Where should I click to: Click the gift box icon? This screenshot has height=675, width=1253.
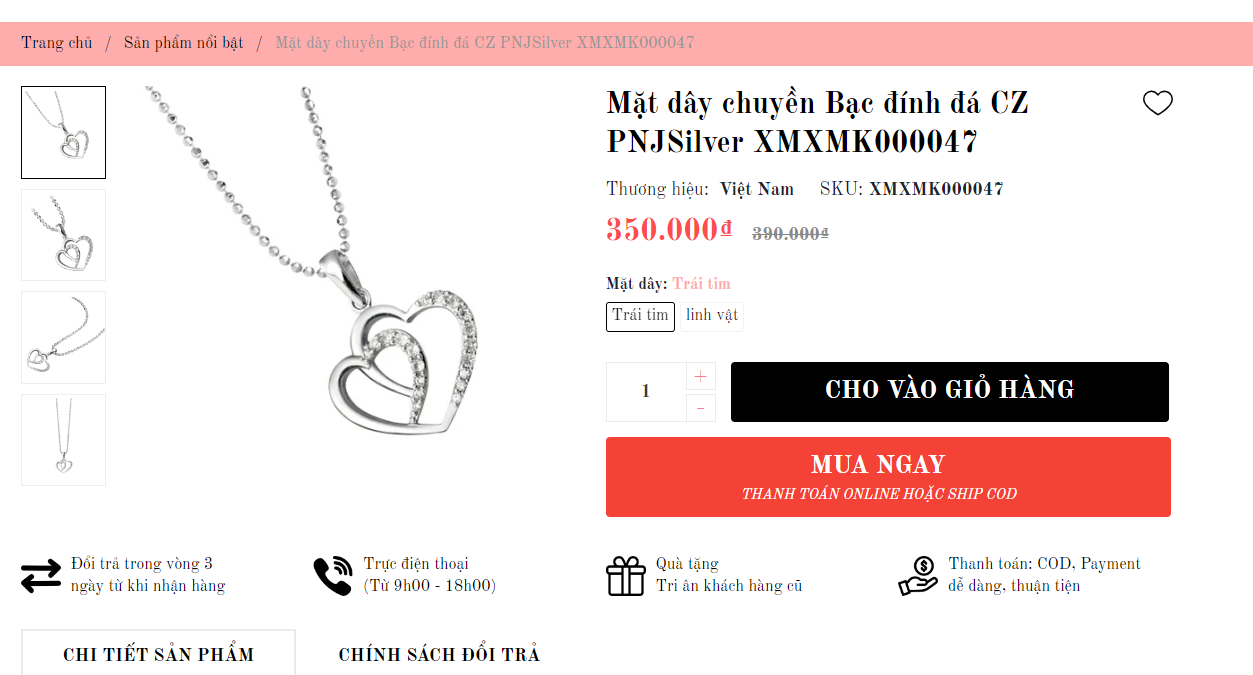626,576
